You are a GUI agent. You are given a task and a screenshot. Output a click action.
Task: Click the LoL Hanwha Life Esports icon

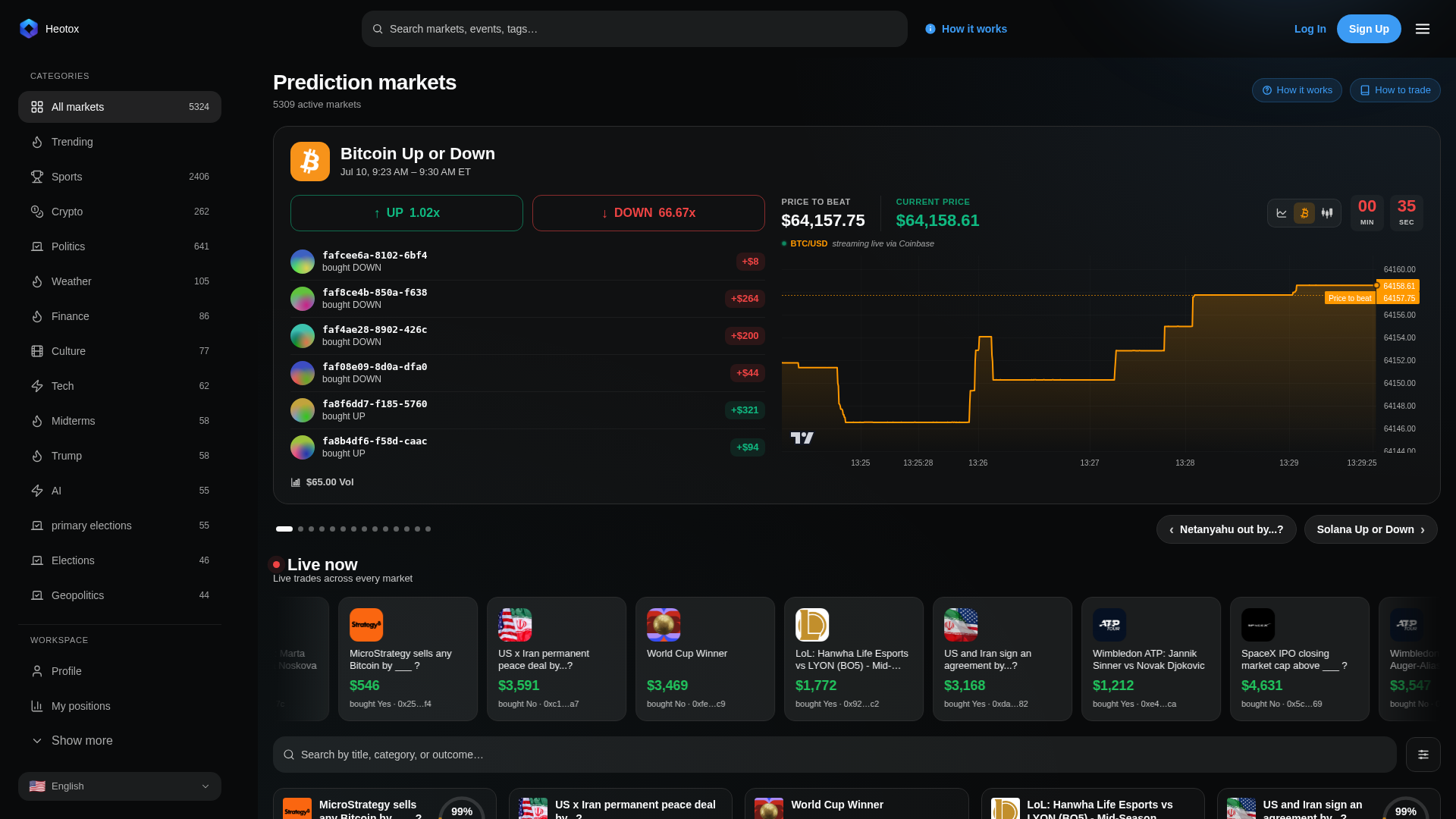pyautogui.click(x=812, y=625)
